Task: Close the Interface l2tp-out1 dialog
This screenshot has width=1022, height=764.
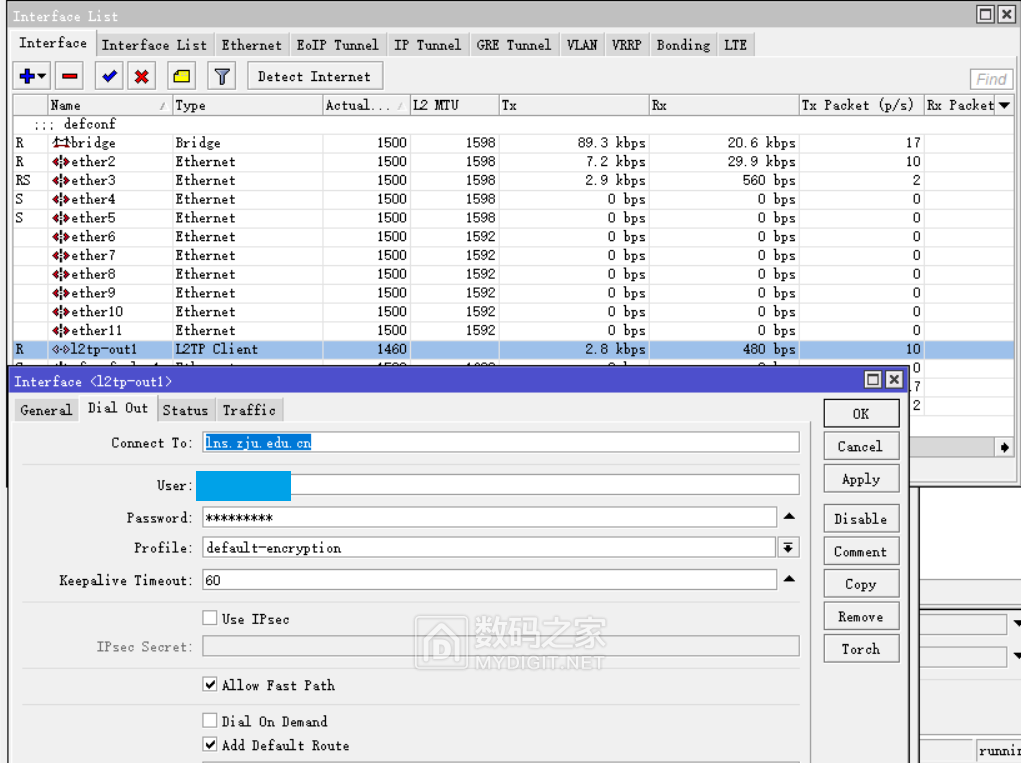Action: [894, 379]
